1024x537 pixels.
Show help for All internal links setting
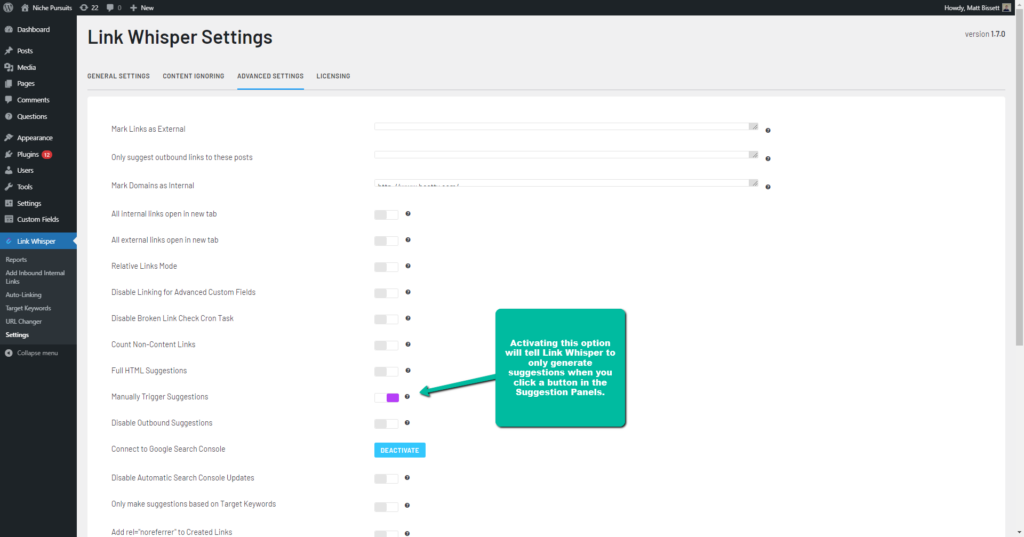tap(408, 214)
